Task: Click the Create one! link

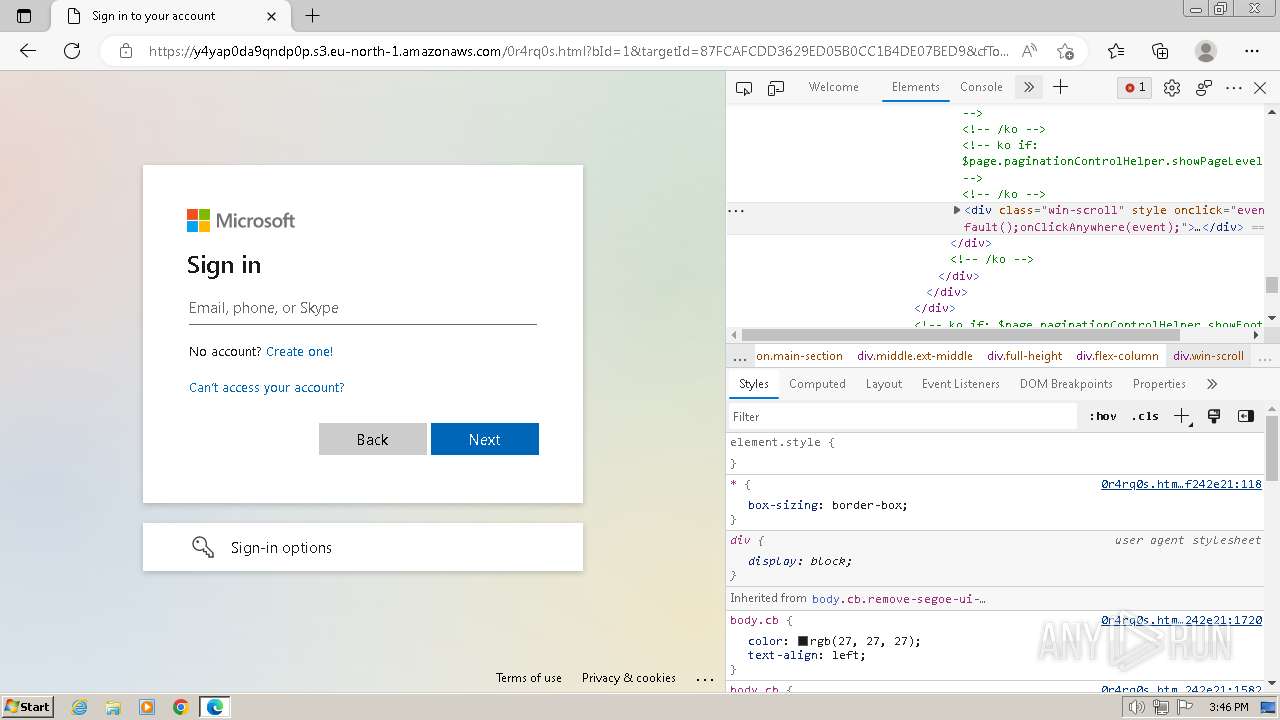Action: (x=299, y=352)
